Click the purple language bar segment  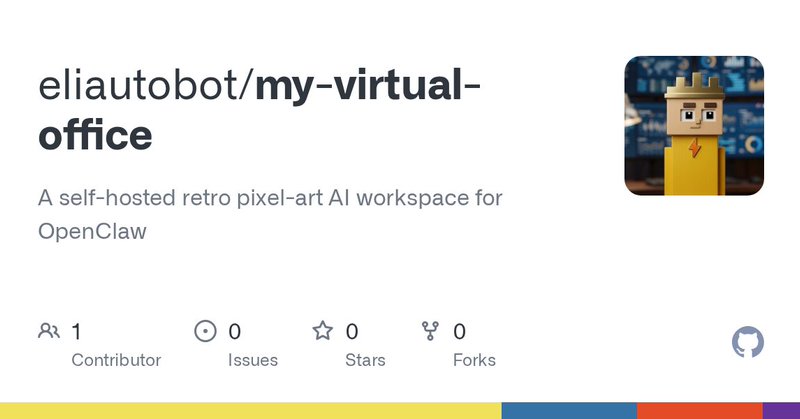click(x=781, y=411)
